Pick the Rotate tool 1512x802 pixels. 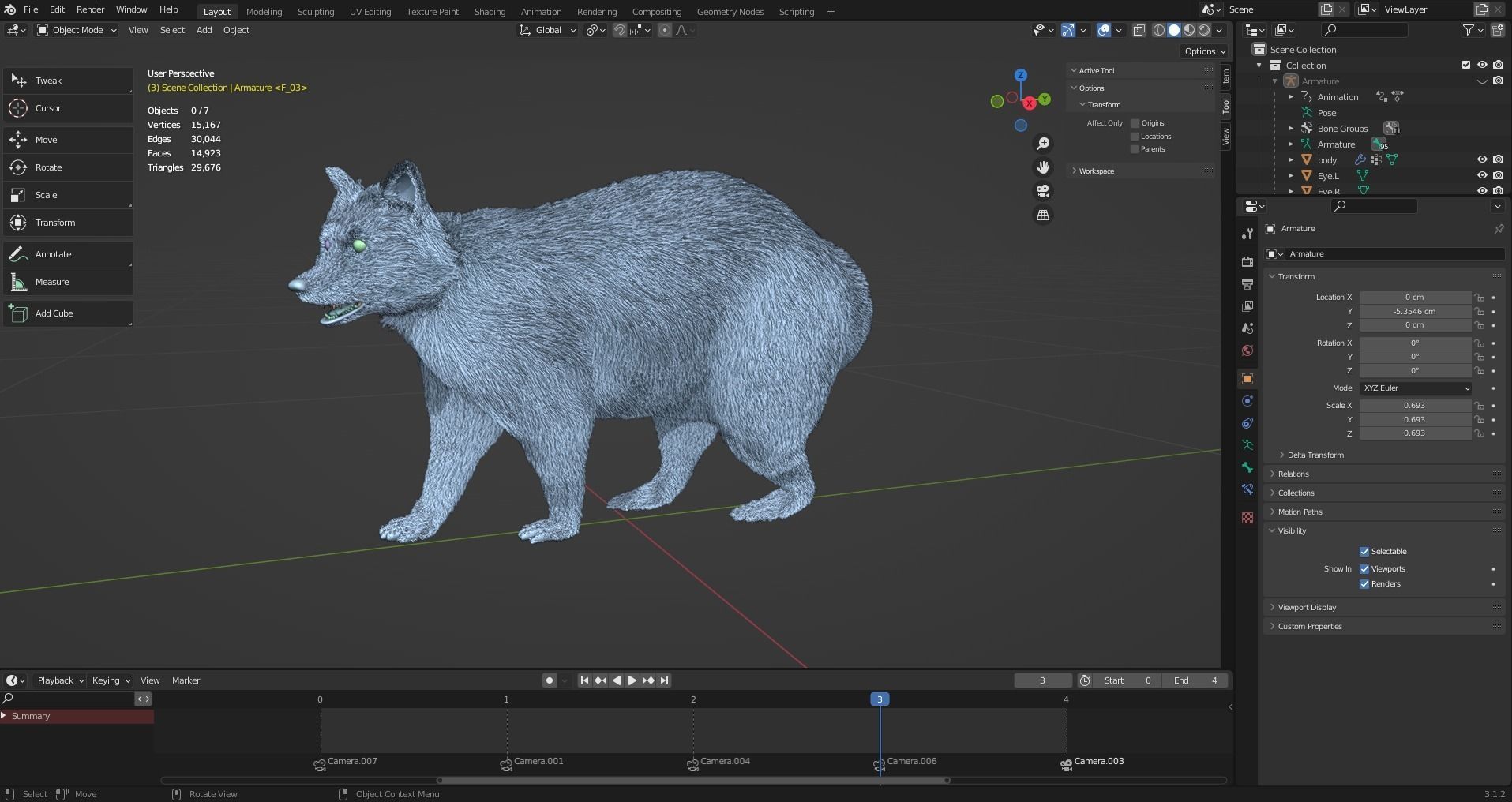pyautogui.click(x=69, y=167)
